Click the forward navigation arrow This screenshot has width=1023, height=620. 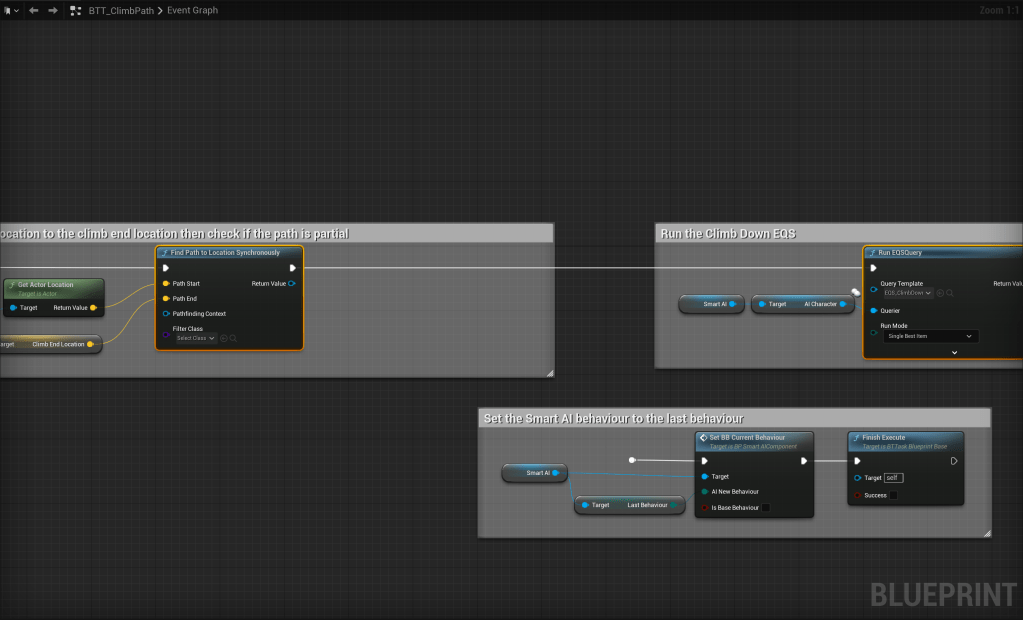pos(53,10)
